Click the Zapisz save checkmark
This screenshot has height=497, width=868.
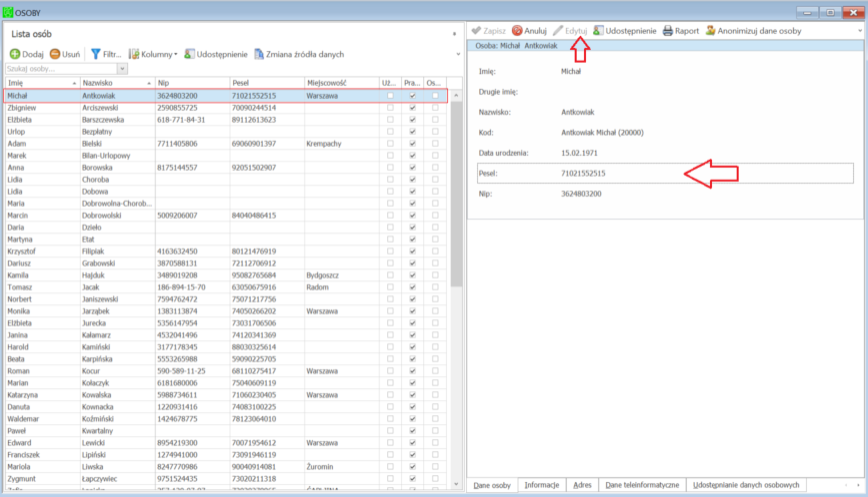pos(476,30)
